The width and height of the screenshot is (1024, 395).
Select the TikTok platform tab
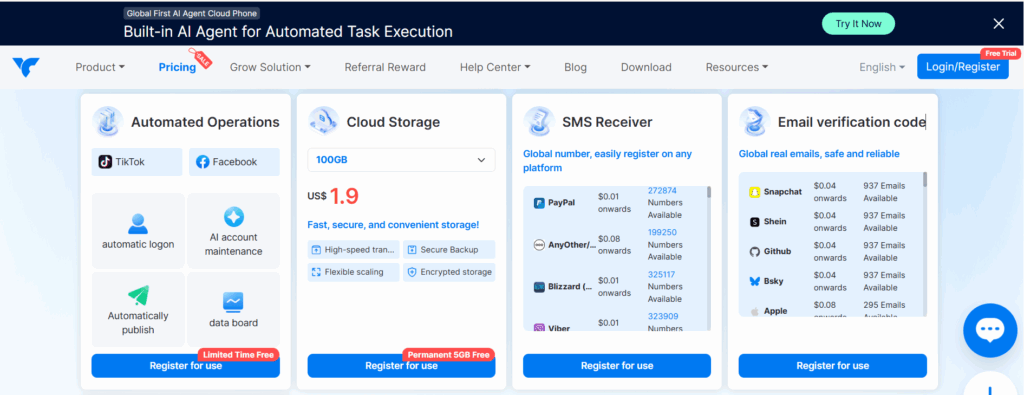click(137, 162)
